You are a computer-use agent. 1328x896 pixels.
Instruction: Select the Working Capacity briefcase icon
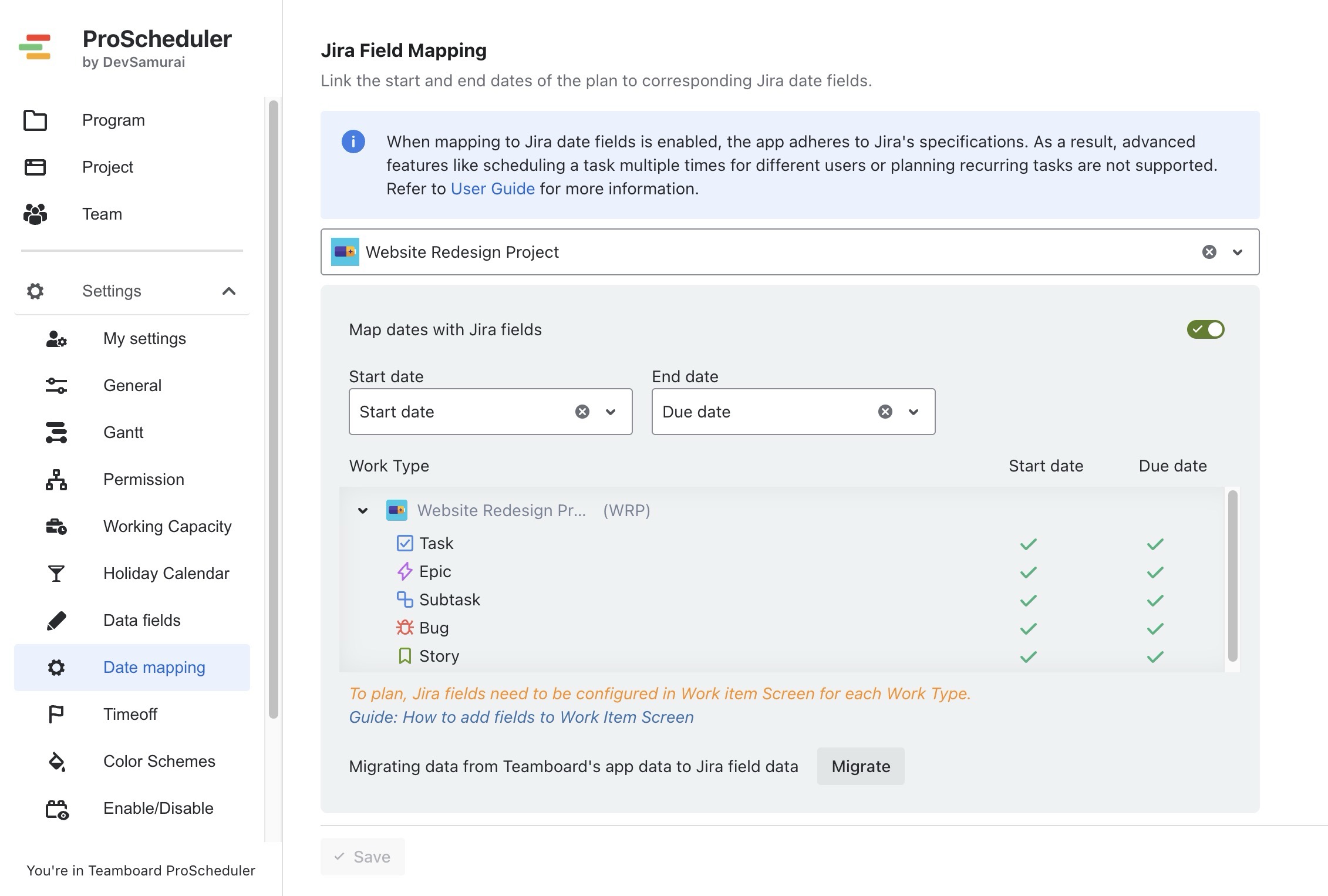pos(56,526)
